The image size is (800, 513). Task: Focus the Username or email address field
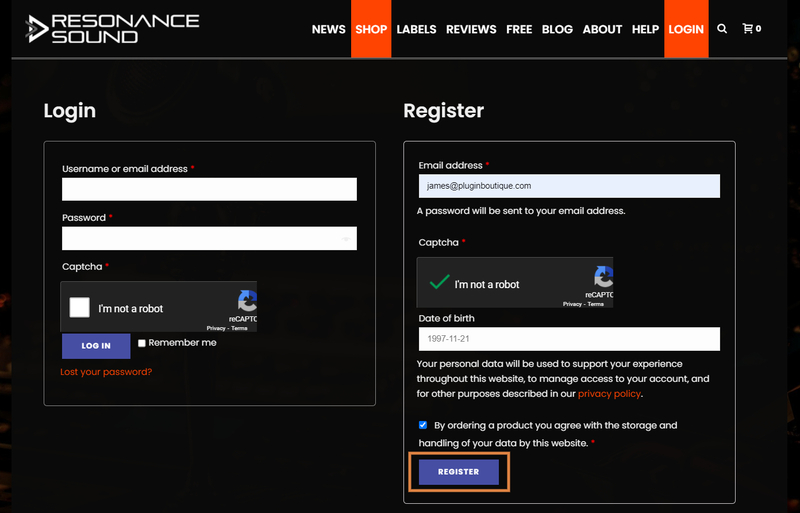pos(209,189)
